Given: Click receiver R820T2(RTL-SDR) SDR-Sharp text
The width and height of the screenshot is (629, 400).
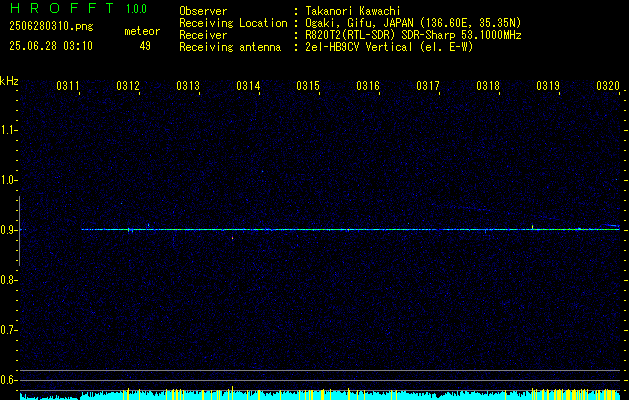Looking at the screenshot, I should 413,35.
